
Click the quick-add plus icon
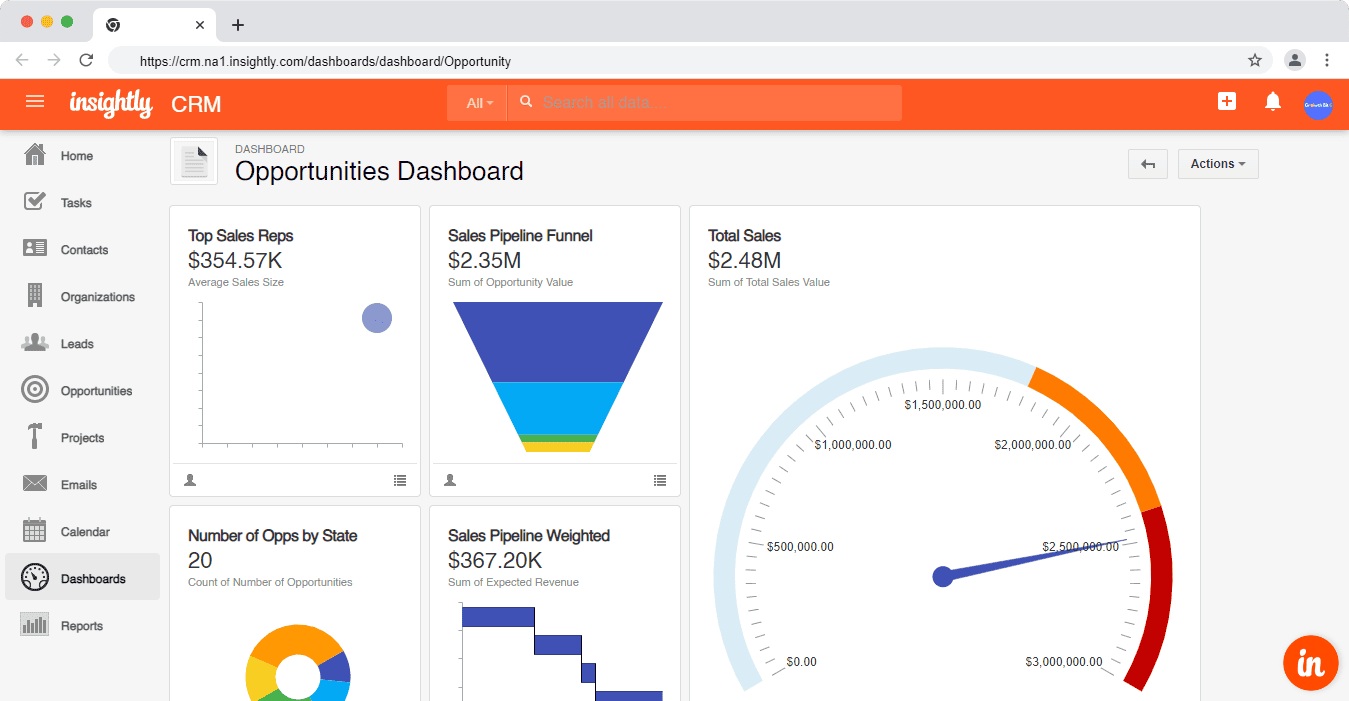click(1226, 101)
